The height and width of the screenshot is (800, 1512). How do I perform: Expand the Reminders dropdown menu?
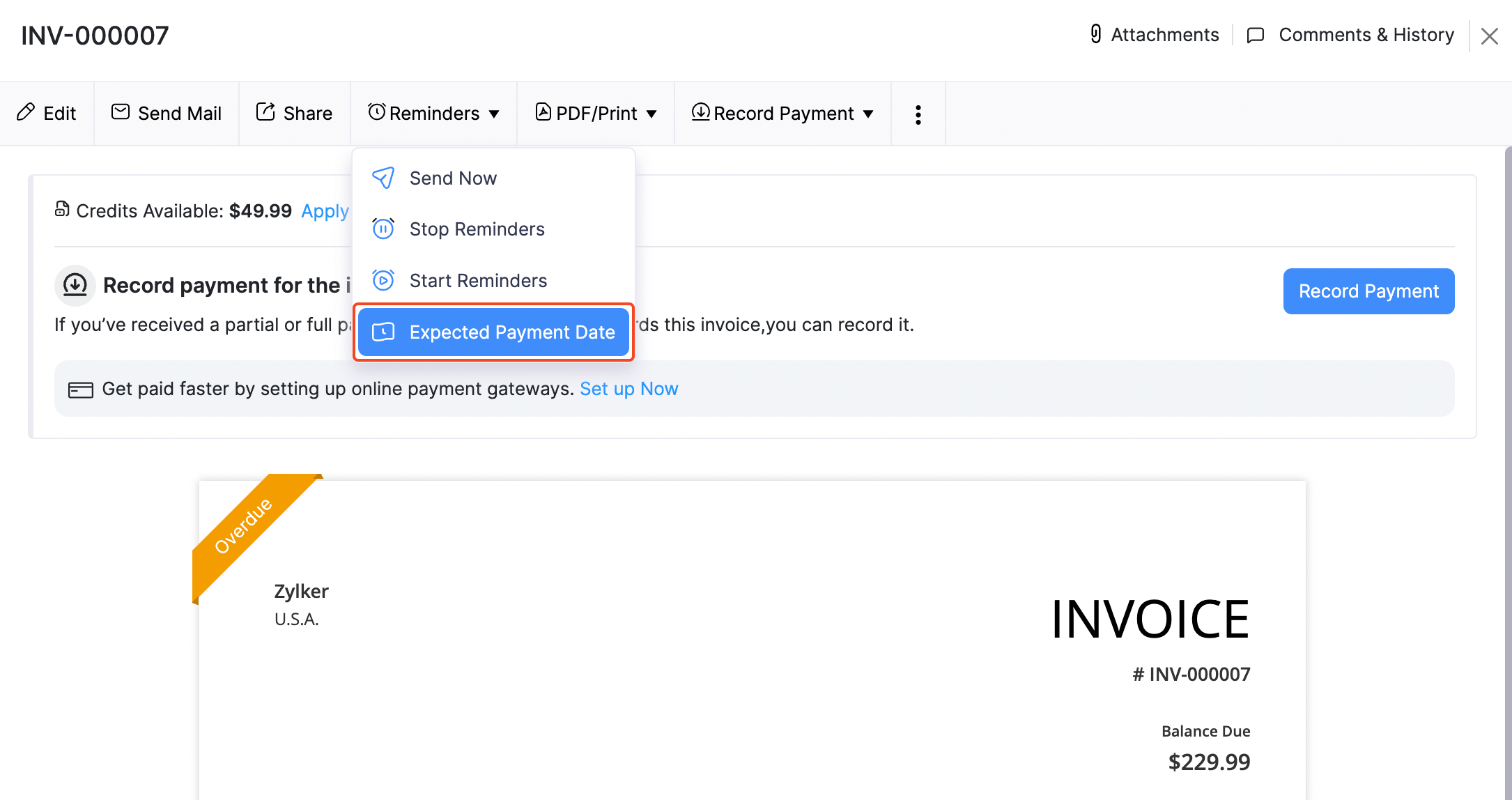tap(434, 113)
